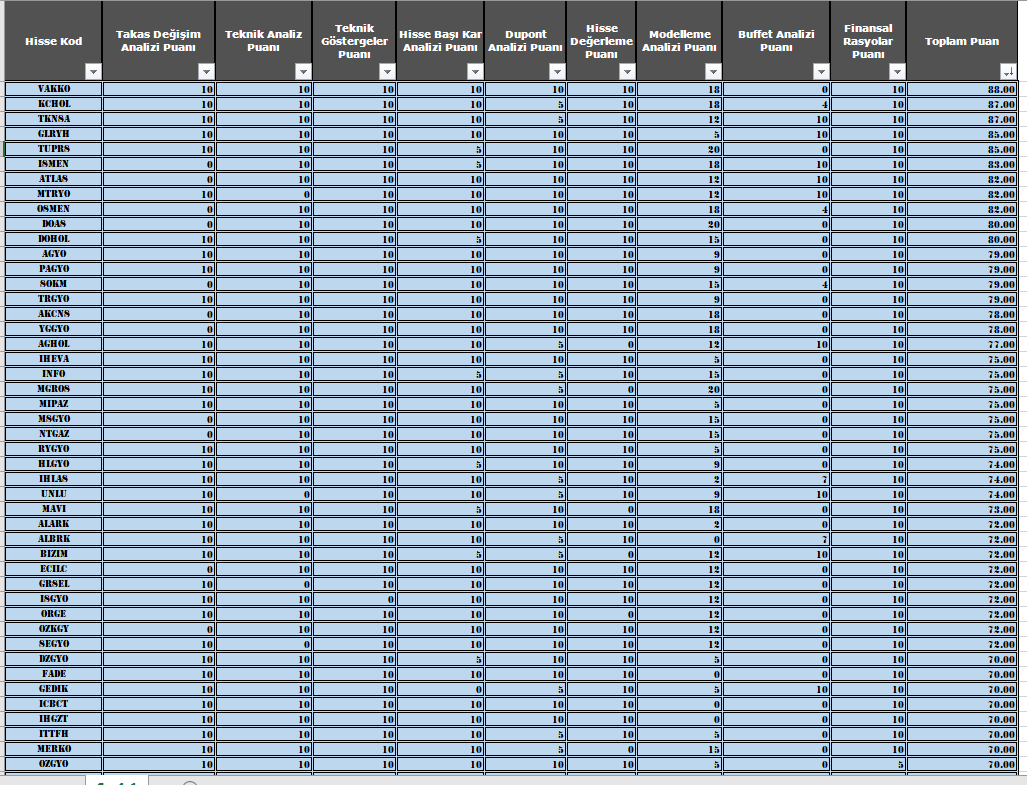Select the DOAS stock code cell
Image resolution: width=1027 pixels, height=785 pixels.
54,224
